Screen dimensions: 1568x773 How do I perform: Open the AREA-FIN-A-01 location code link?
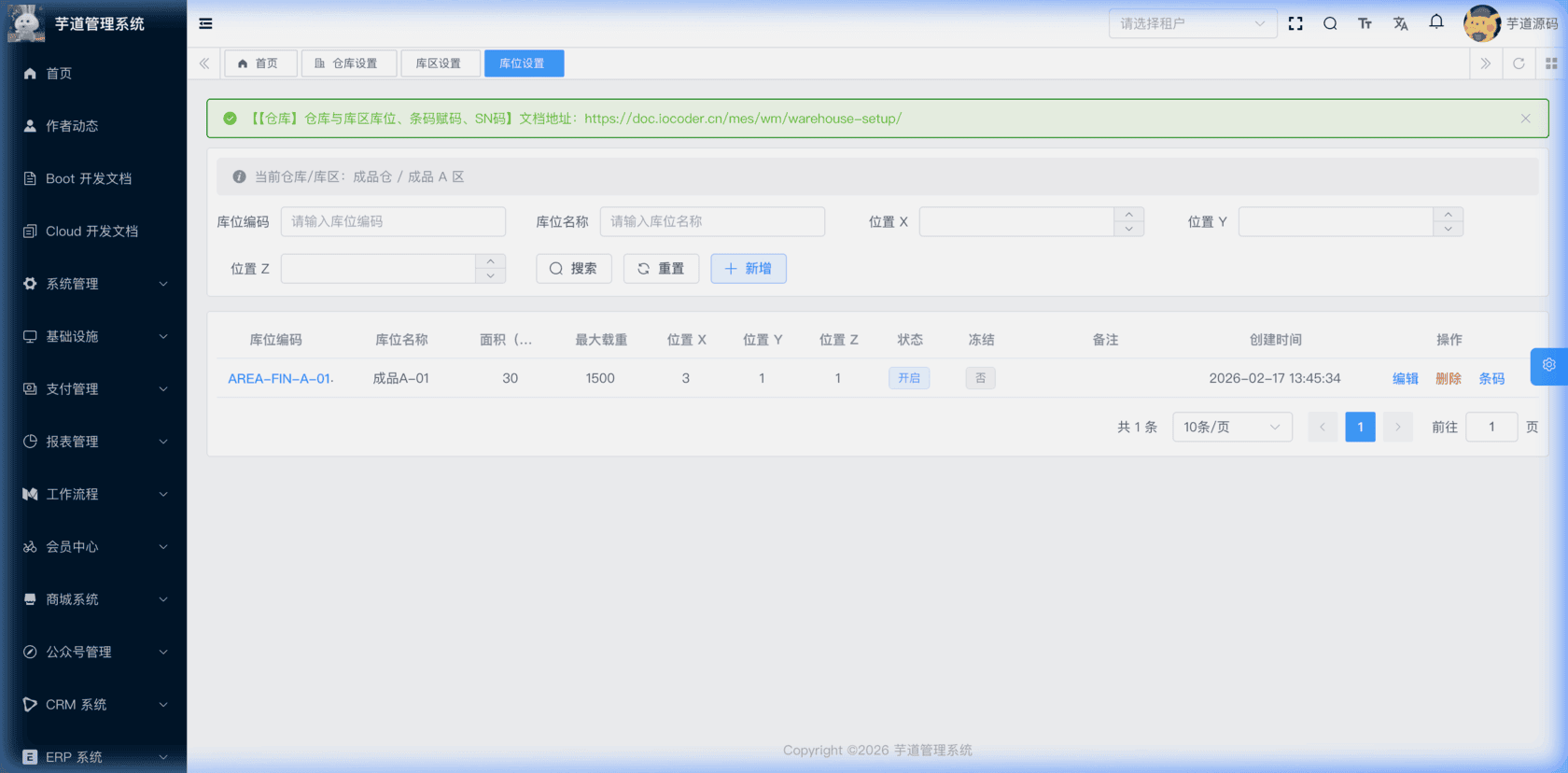[x=280, y=378]
